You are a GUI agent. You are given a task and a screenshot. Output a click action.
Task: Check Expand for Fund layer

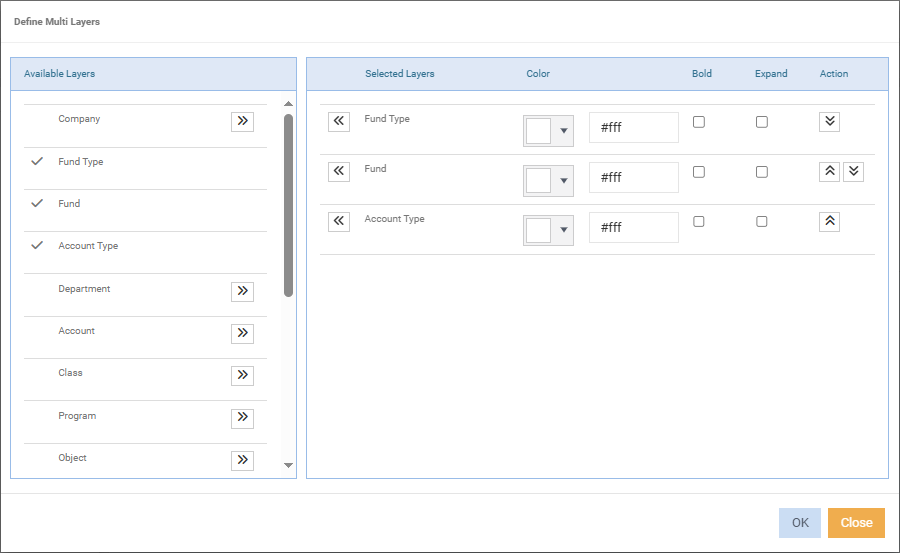tap(762, 172)
